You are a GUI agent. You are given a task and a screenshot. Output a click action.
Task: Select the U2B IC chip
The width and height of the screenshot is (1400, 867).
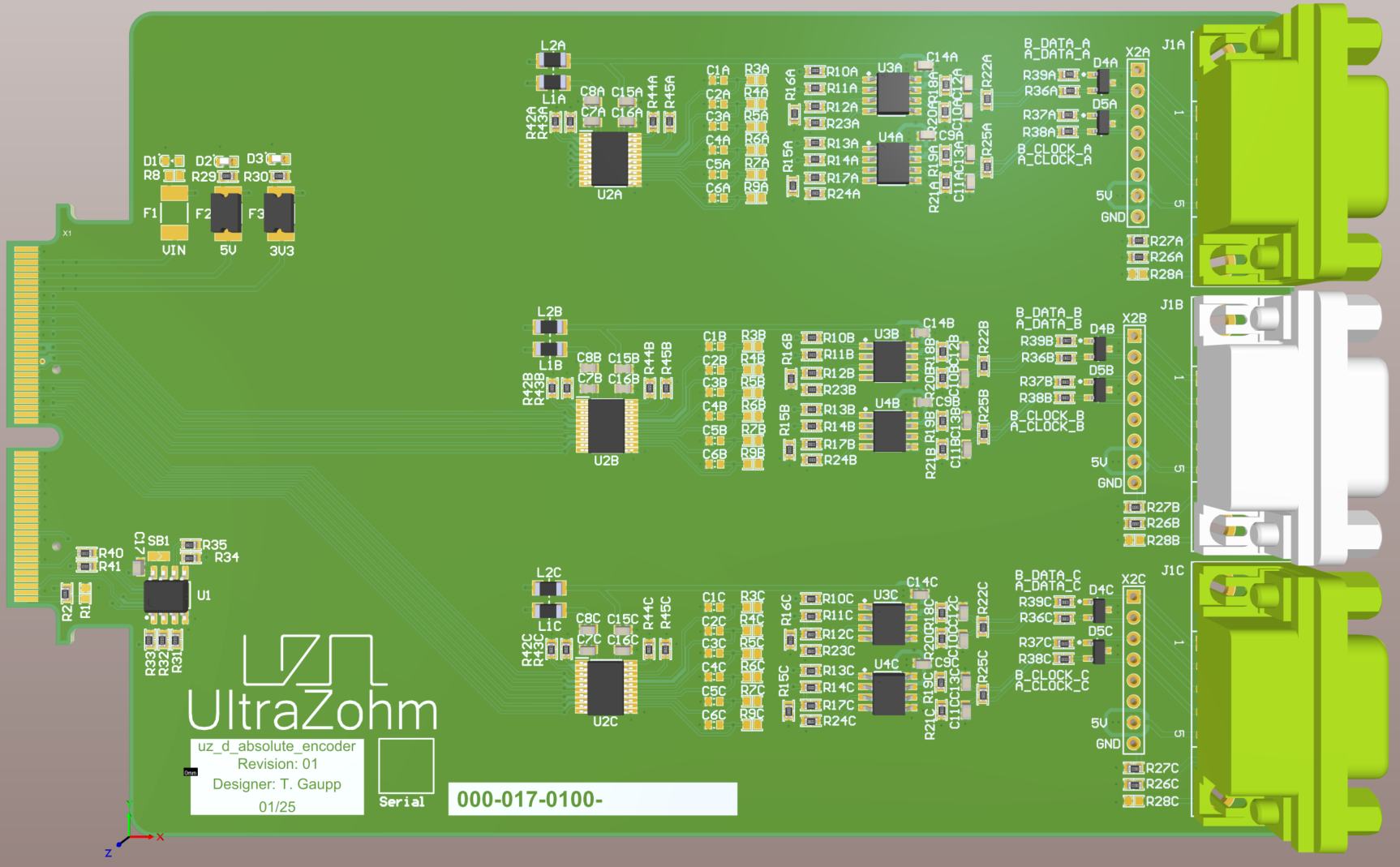click(x=607, y=425)
